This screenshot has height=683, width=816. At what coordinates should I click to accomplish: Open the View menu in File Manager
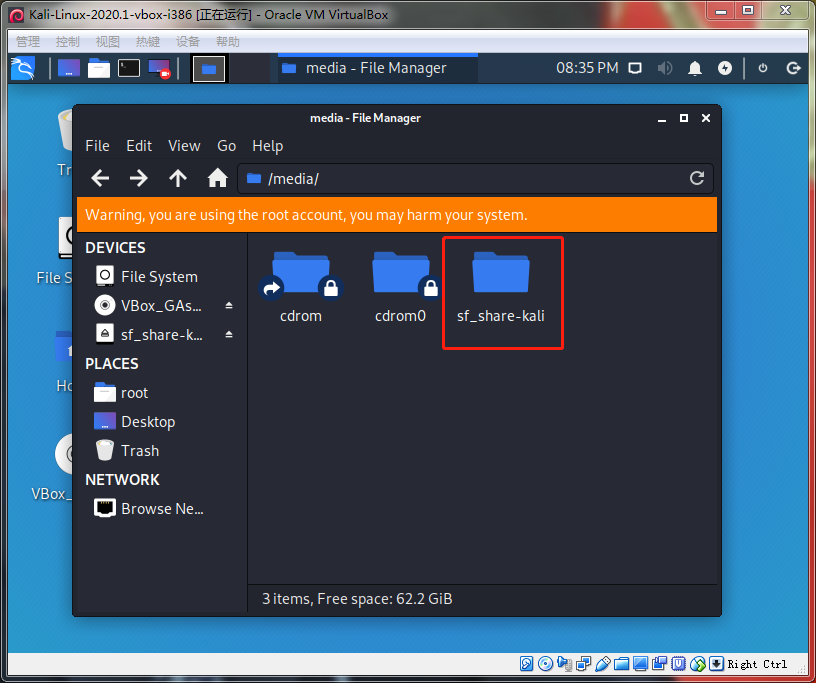(x=184, y=146)
